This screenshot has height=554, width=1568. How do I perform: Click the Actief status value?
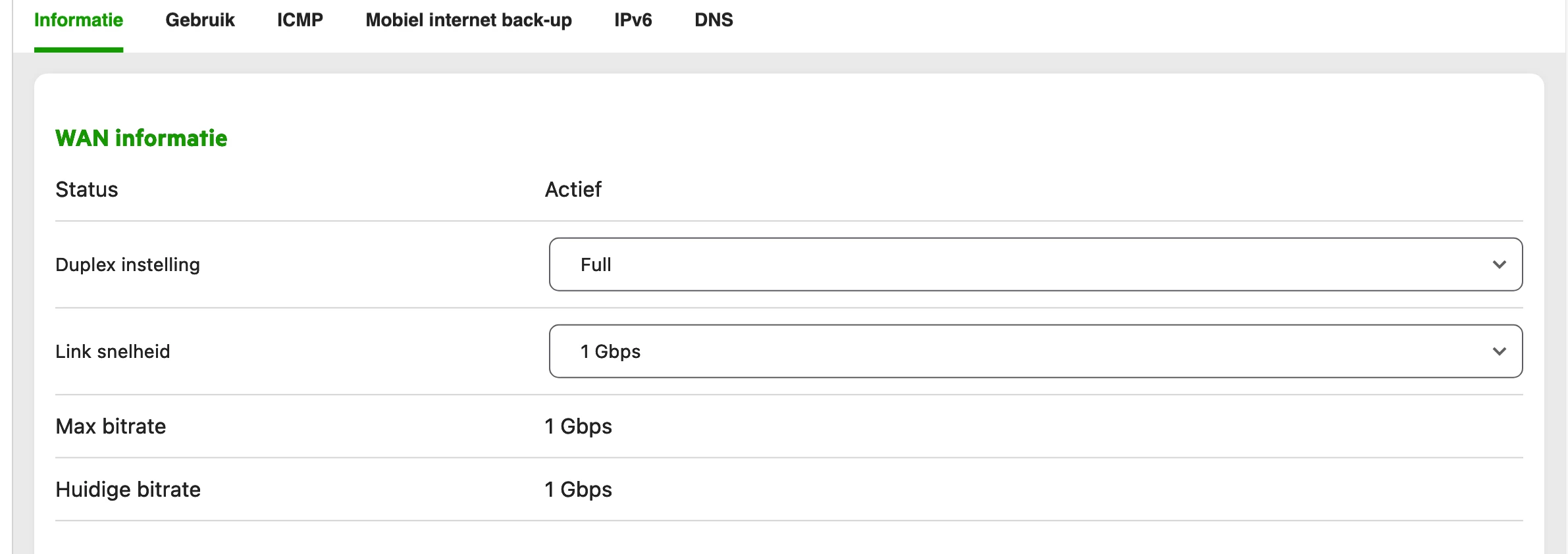point(573,189)
